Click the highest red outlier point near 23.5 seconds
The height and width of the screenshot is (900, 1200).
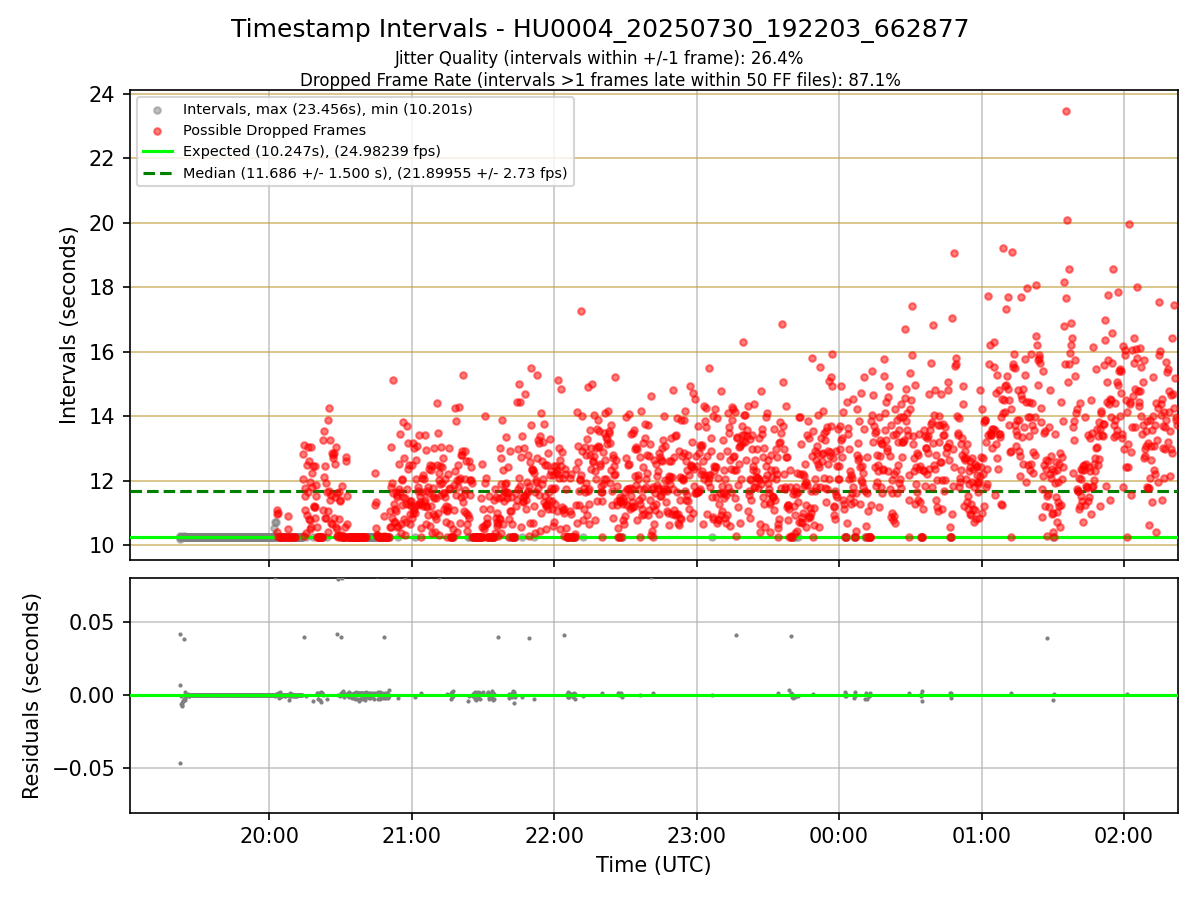1066,111
